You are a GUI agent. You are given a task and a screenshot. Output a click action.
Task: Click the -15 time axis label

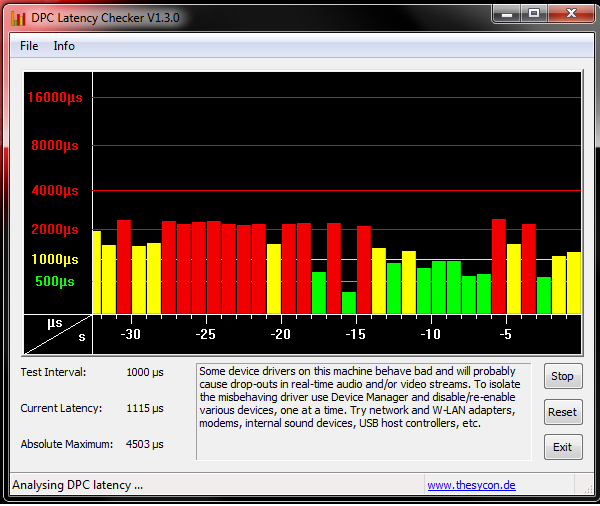pos(355,335)
